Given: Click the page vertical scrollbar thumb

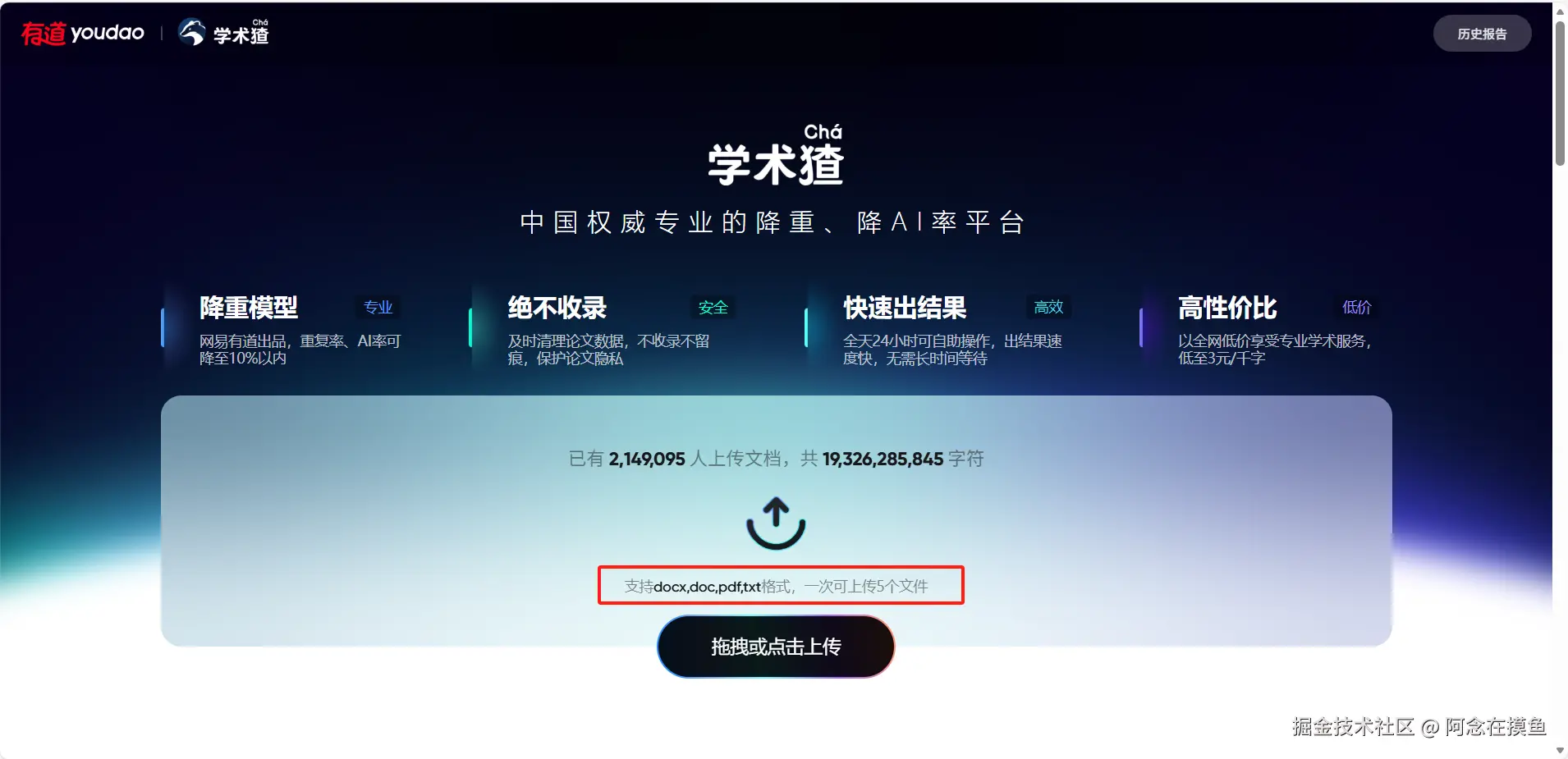Looking at the screenshot, I should click(x=1560, y=92).
